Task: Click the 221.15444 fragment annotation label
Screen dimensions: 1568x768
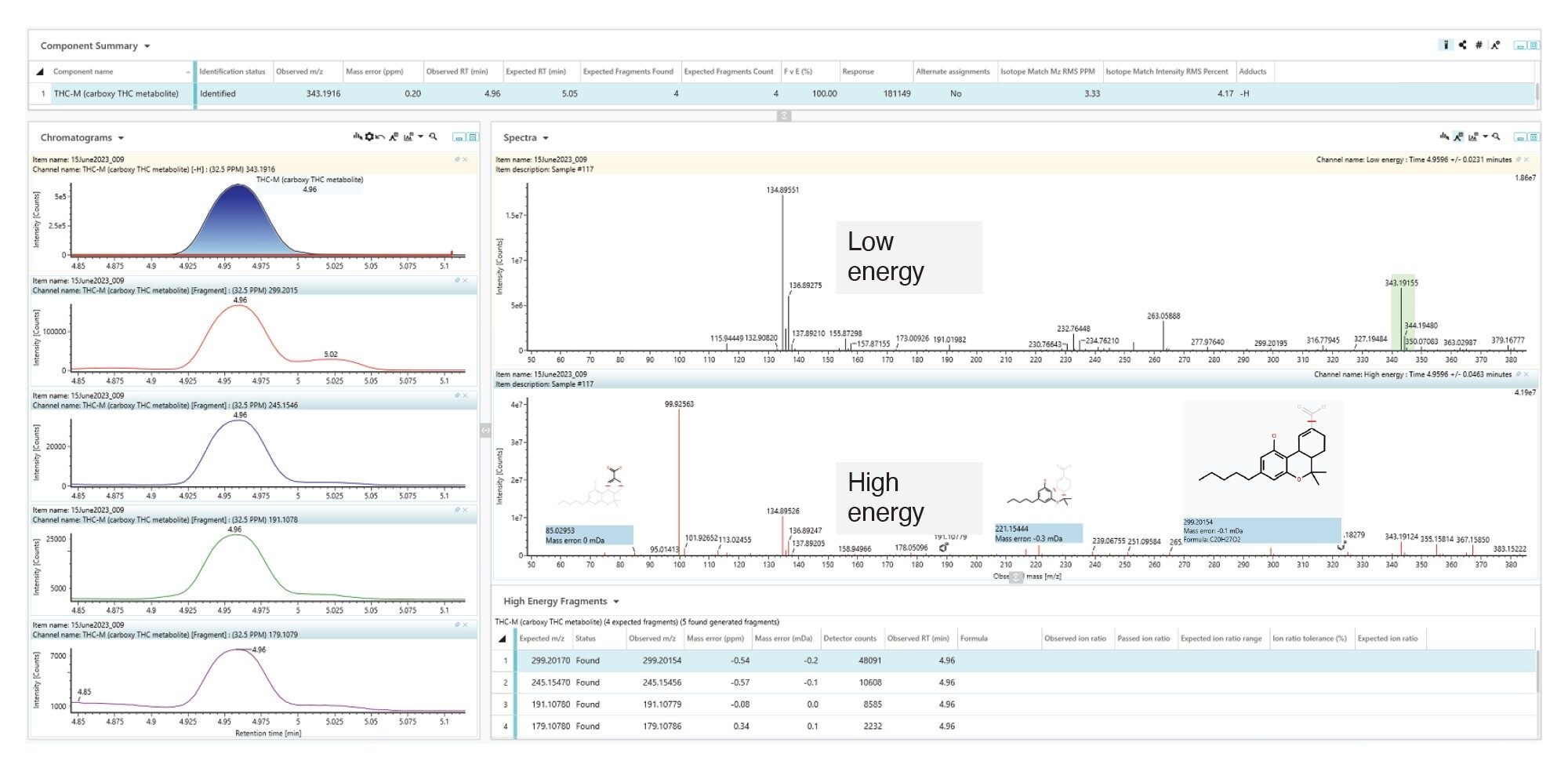Action: [x=1039, y=533]
